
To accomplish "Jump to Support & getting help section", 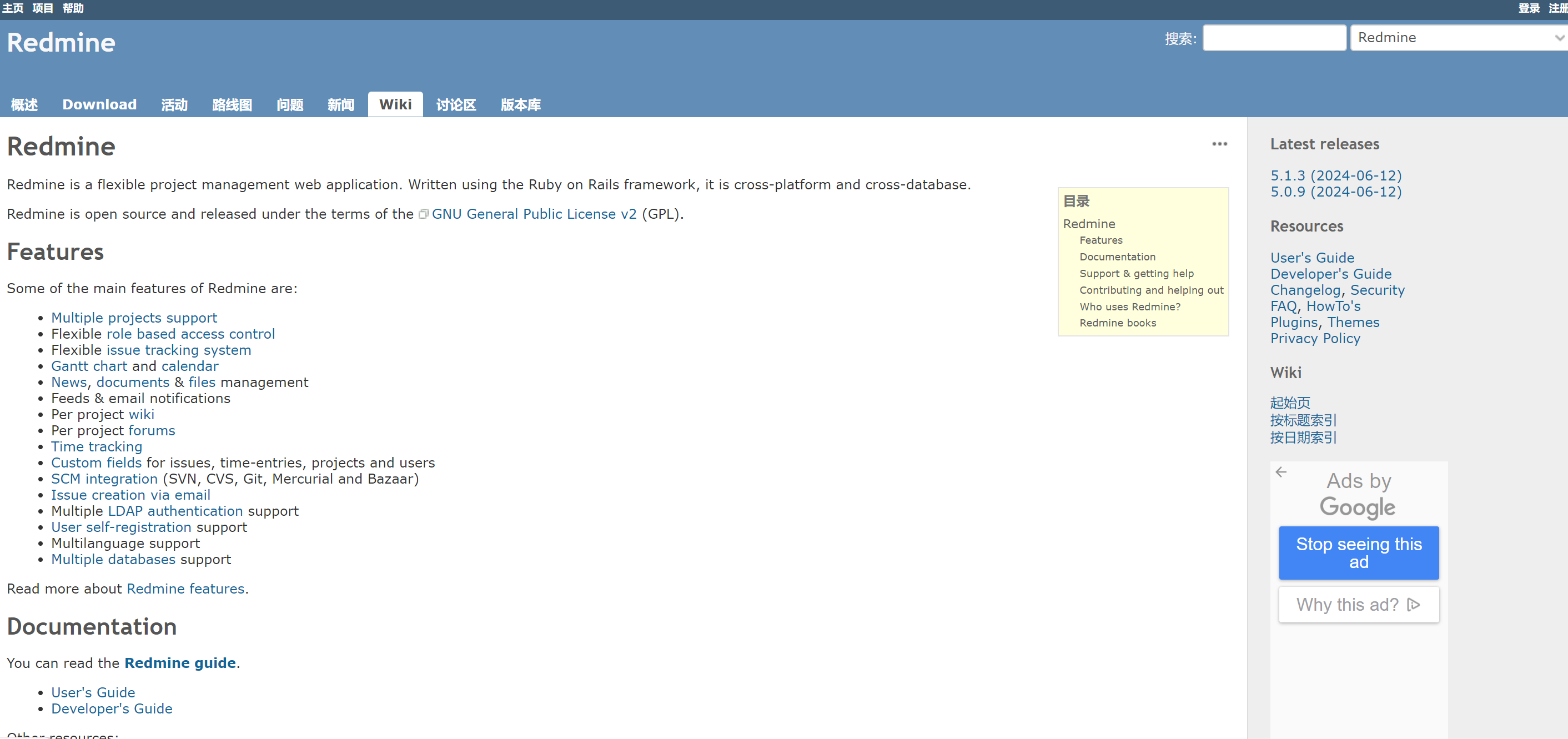I will tap(1137, 273).
